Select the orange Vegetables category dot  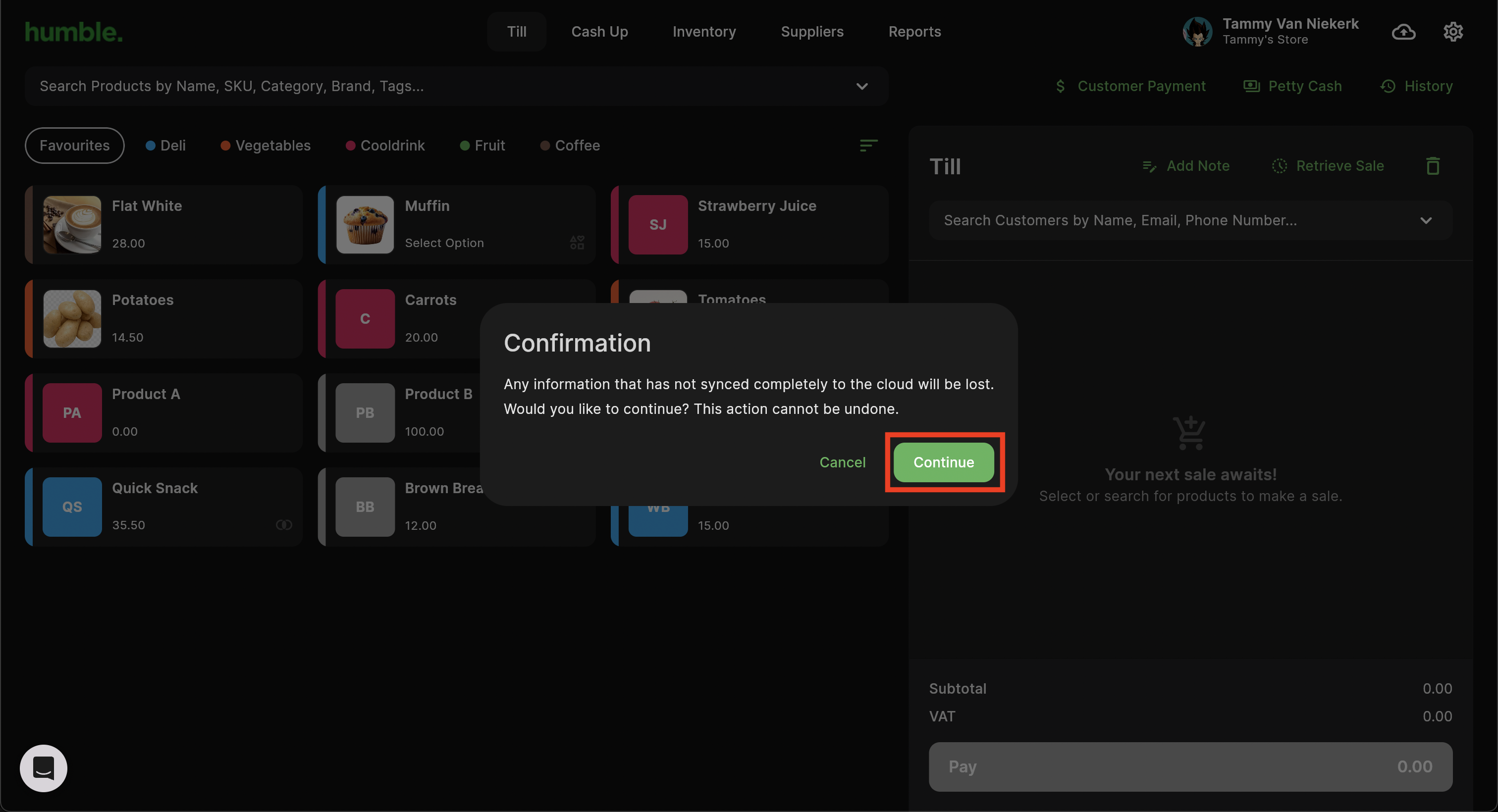point(225,145)
